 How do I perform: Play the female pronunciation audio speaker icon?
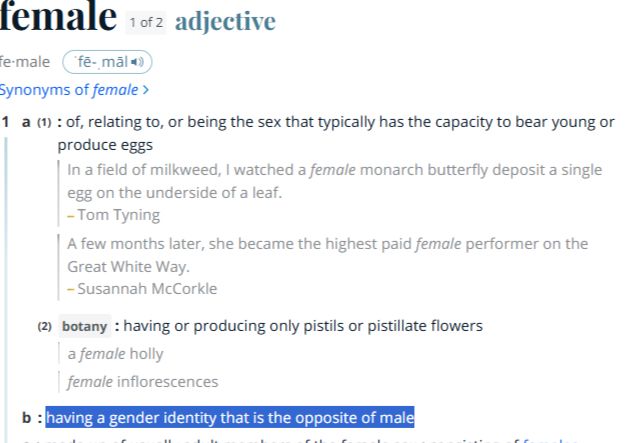[x=137, y=62]
